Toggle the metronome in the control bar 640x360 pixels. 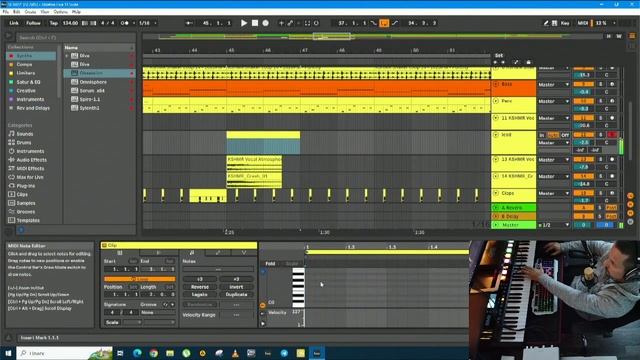(x=124, y=23)
